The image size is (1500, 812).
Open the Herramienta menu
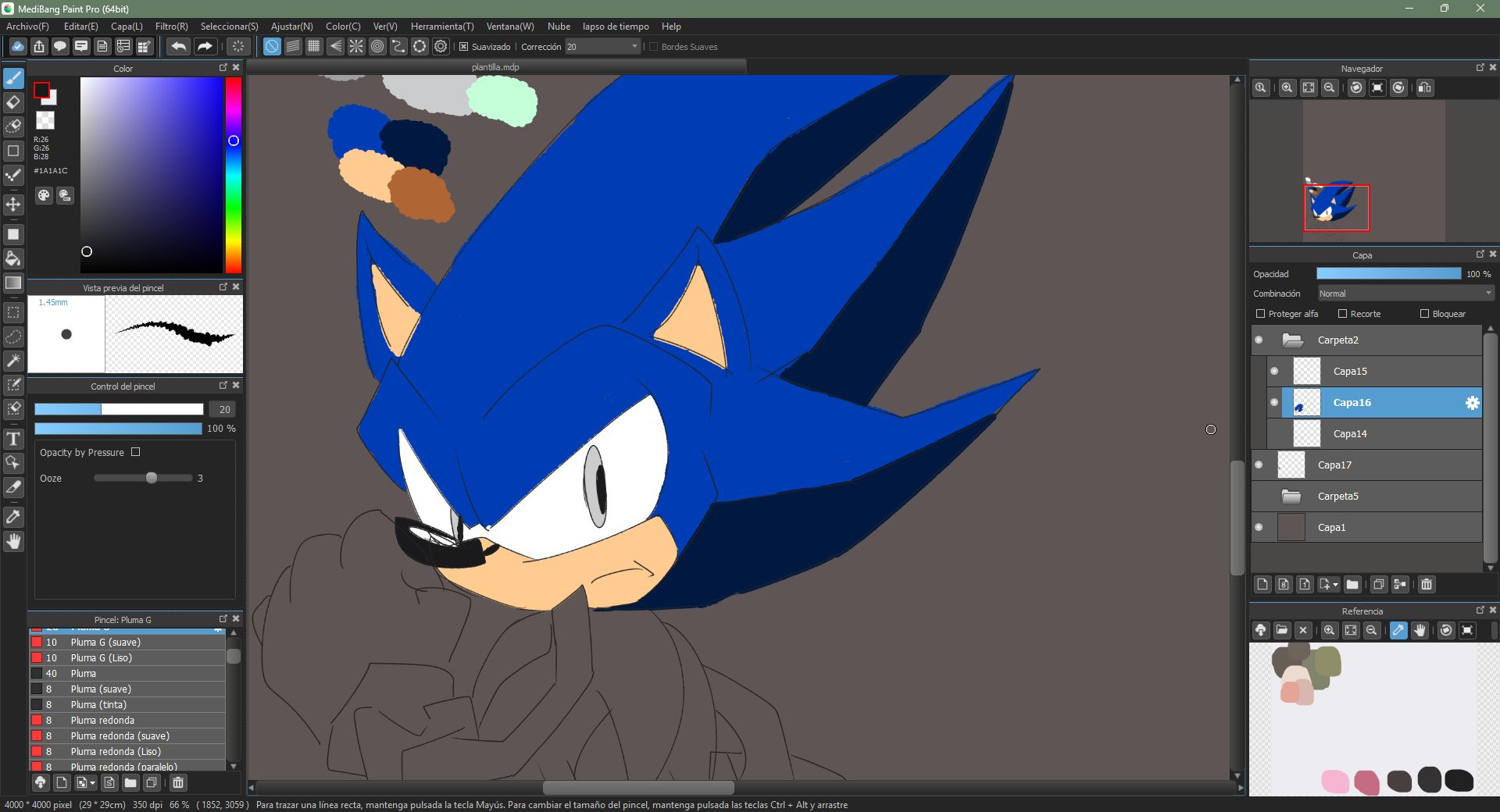point(442,27)
